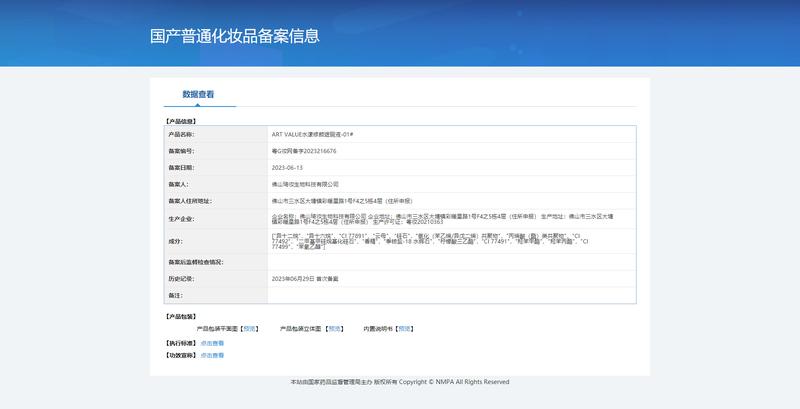The image size is (800, 409).
Task: Open 预览 link for 产品包装平面图
Action: [x=249, y=329]
